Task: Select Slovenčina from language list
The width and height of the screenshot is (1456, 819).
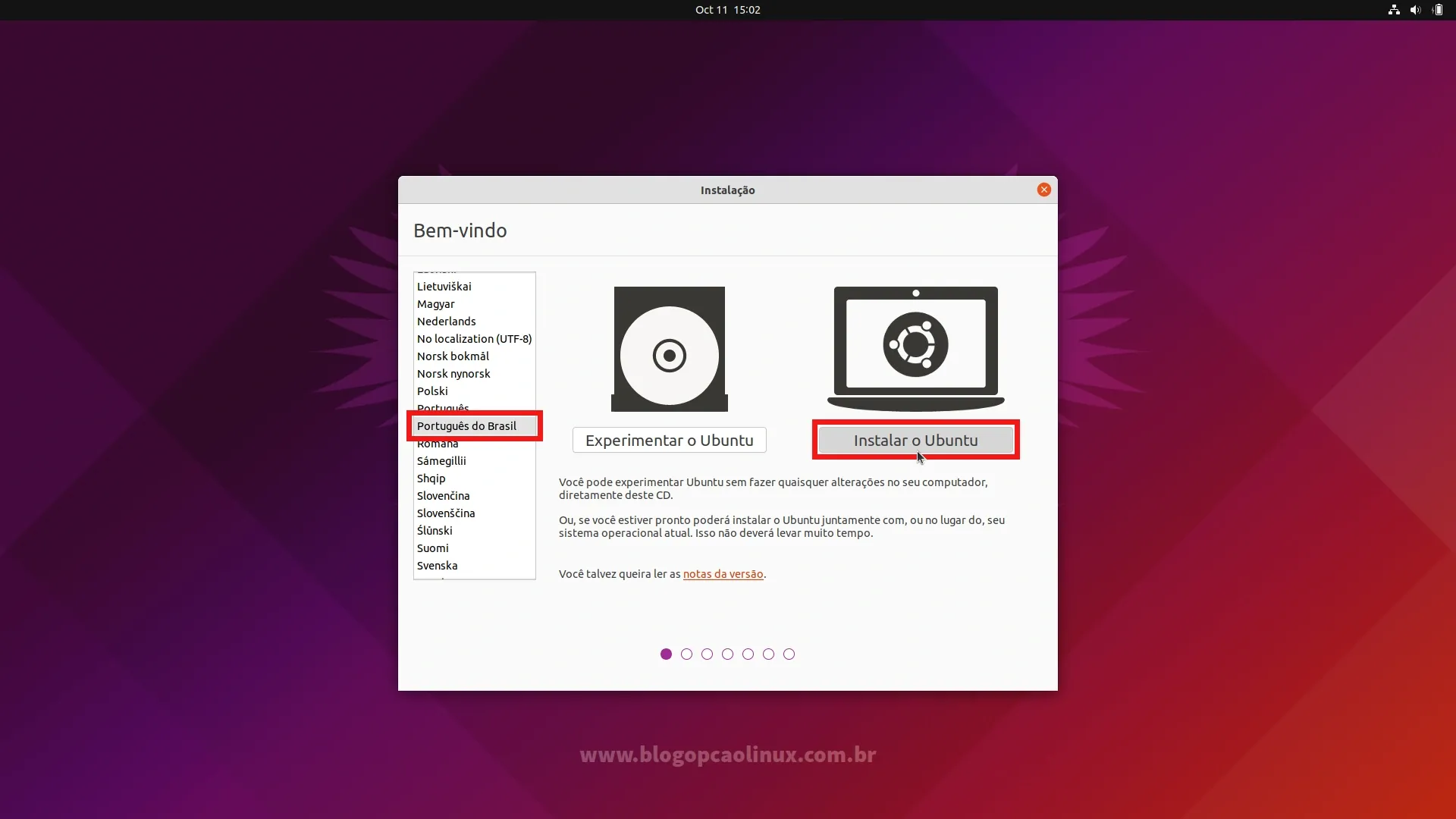Action: tap(444, 495)
